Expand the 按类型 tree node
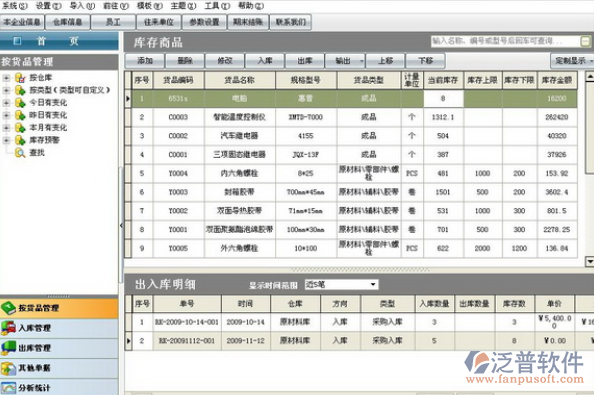 pos(6,90)
